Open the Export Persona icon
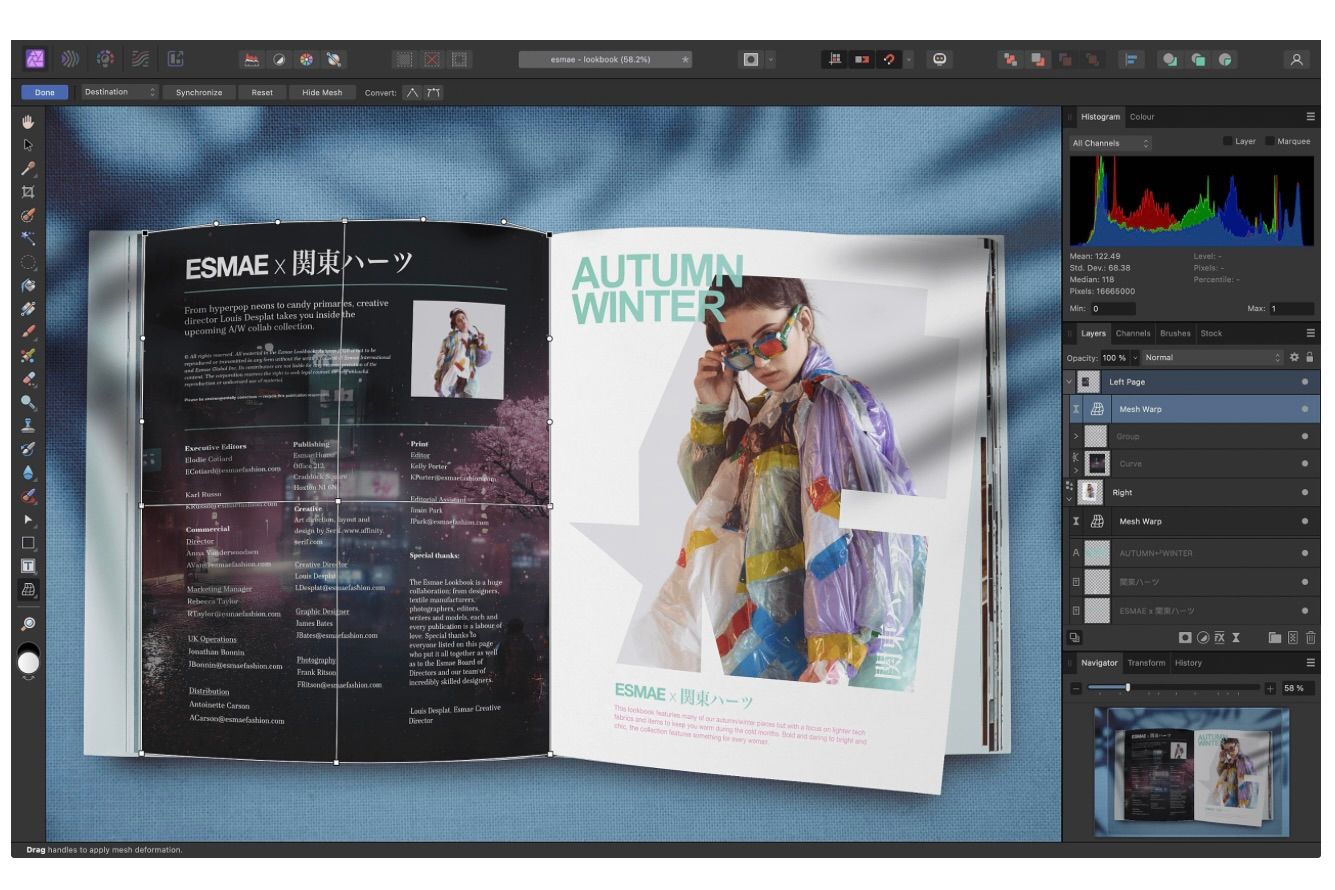This screenshot has height=890, width=1335. pyautogui.click(x=175, y=59)
